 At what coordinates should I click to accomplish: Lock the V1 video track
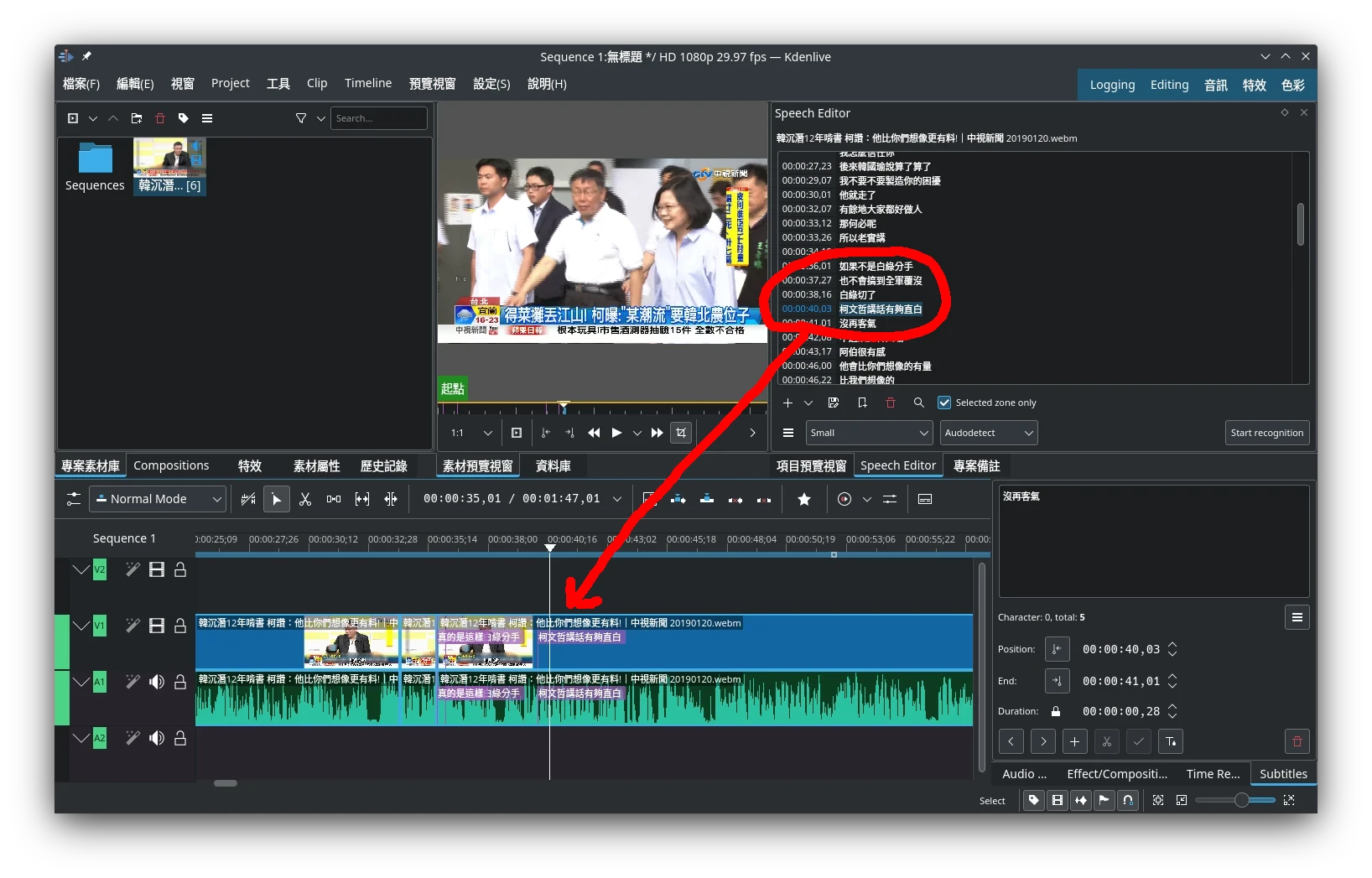179,626
